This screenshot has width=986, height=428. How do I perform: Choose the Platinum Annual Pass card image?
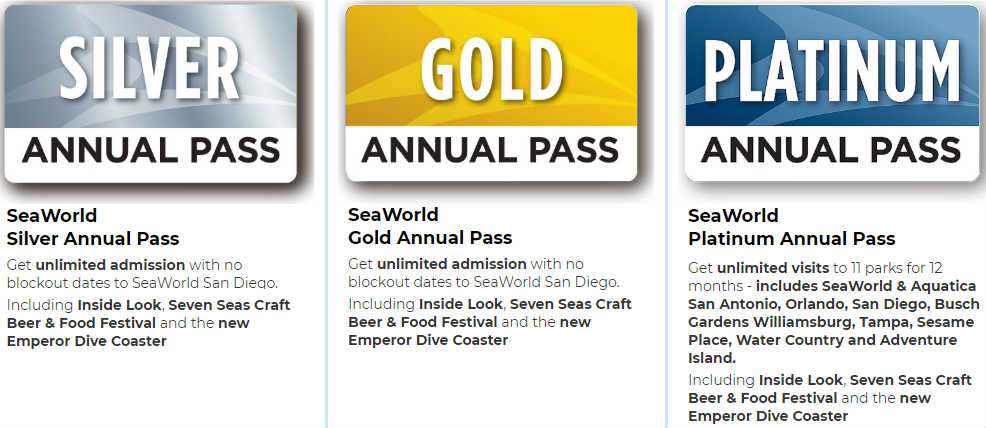832,93
